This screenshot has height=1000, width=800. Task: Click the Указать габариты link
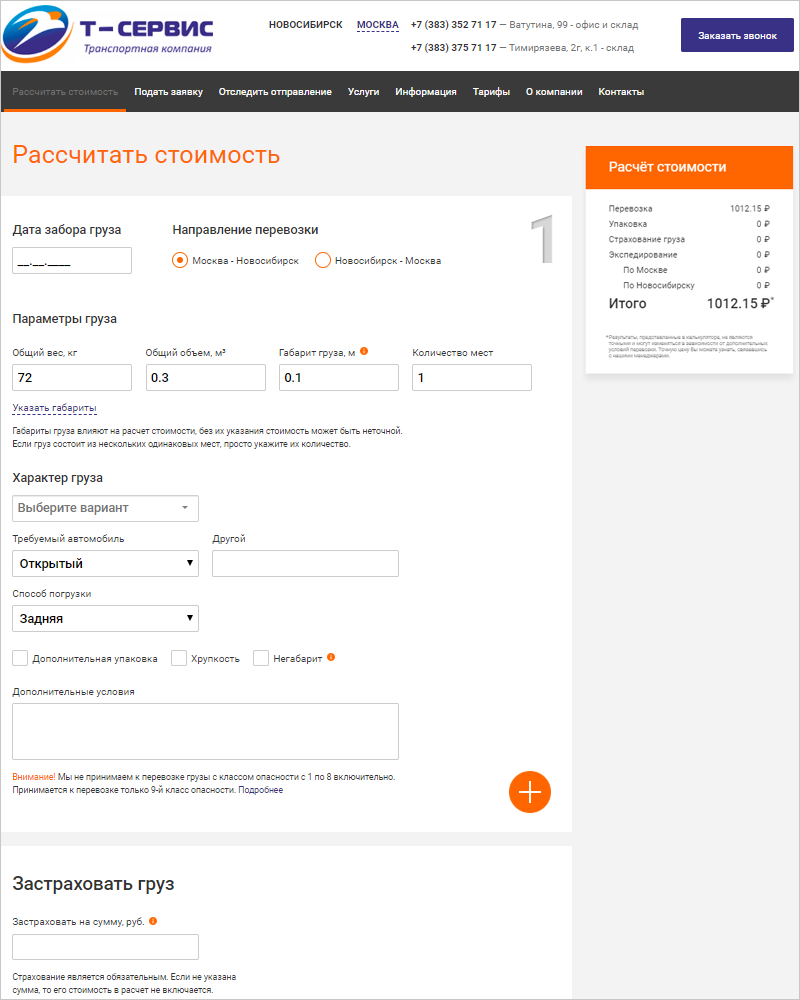[54, 408]
